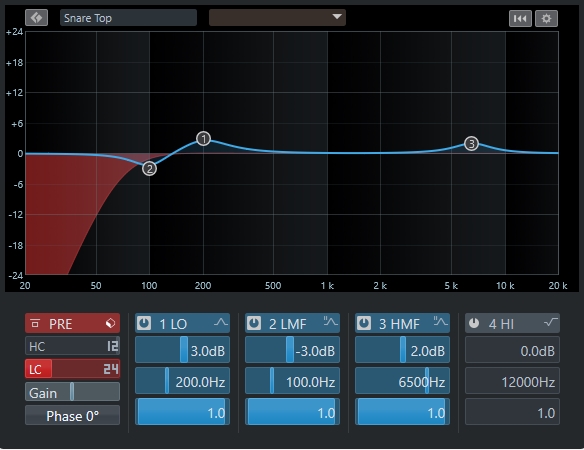
Task: Adjust band 1 frequency slider 200.0Hz
Action: coord(182,381)
